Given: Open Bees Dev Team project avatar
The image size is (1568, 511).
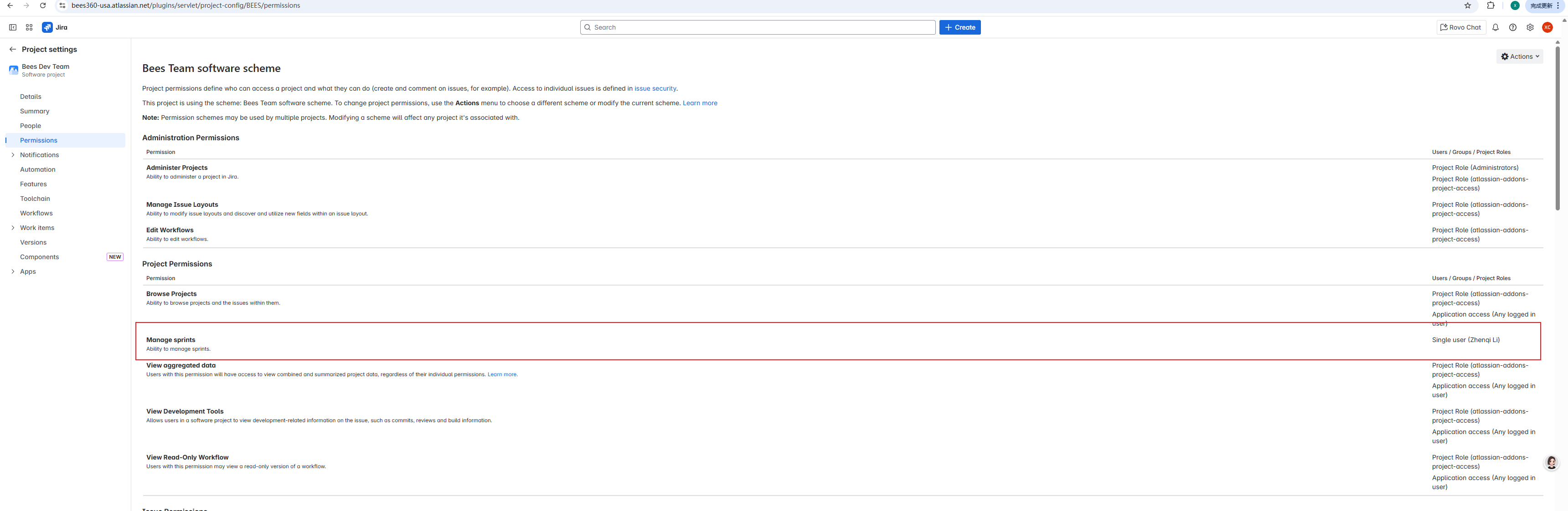Looking at the screenshot, I should tap(13, 70).
